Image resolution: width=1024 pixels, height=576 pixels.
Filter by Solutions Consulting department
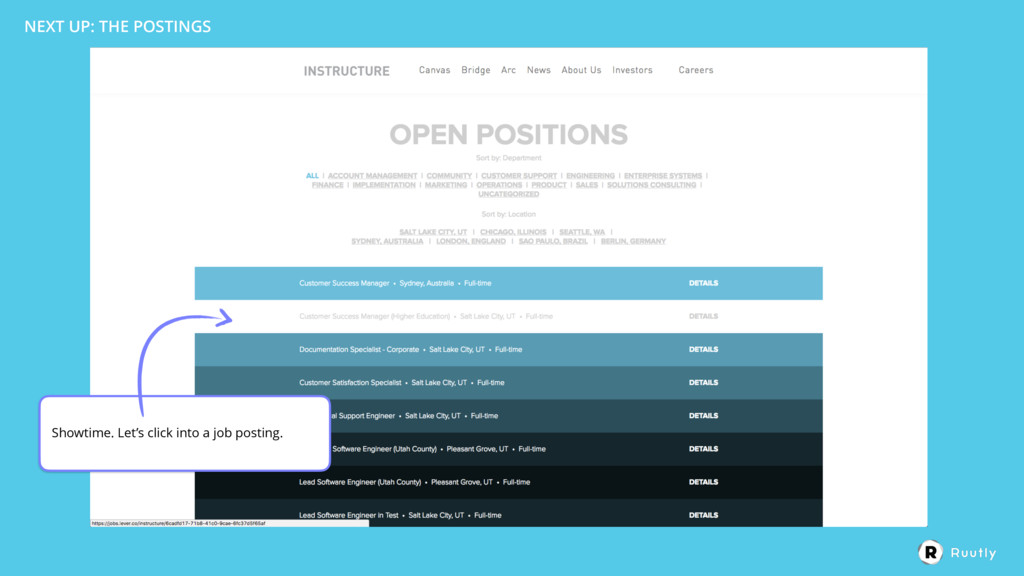click(651, 185)
